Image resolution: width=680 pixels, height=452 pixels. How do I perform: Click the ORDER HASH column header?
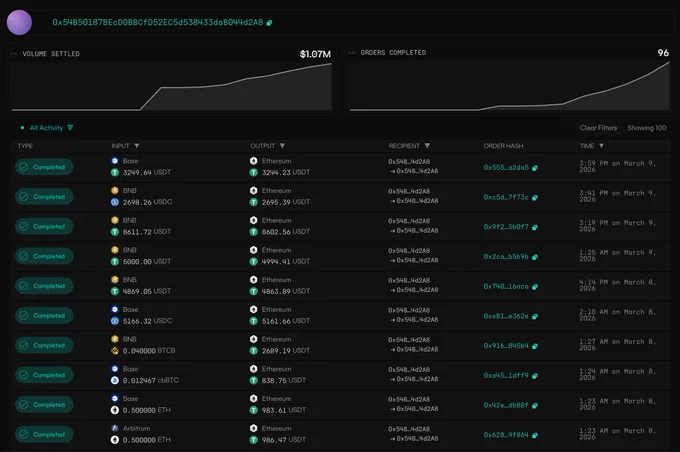(503, 146)
